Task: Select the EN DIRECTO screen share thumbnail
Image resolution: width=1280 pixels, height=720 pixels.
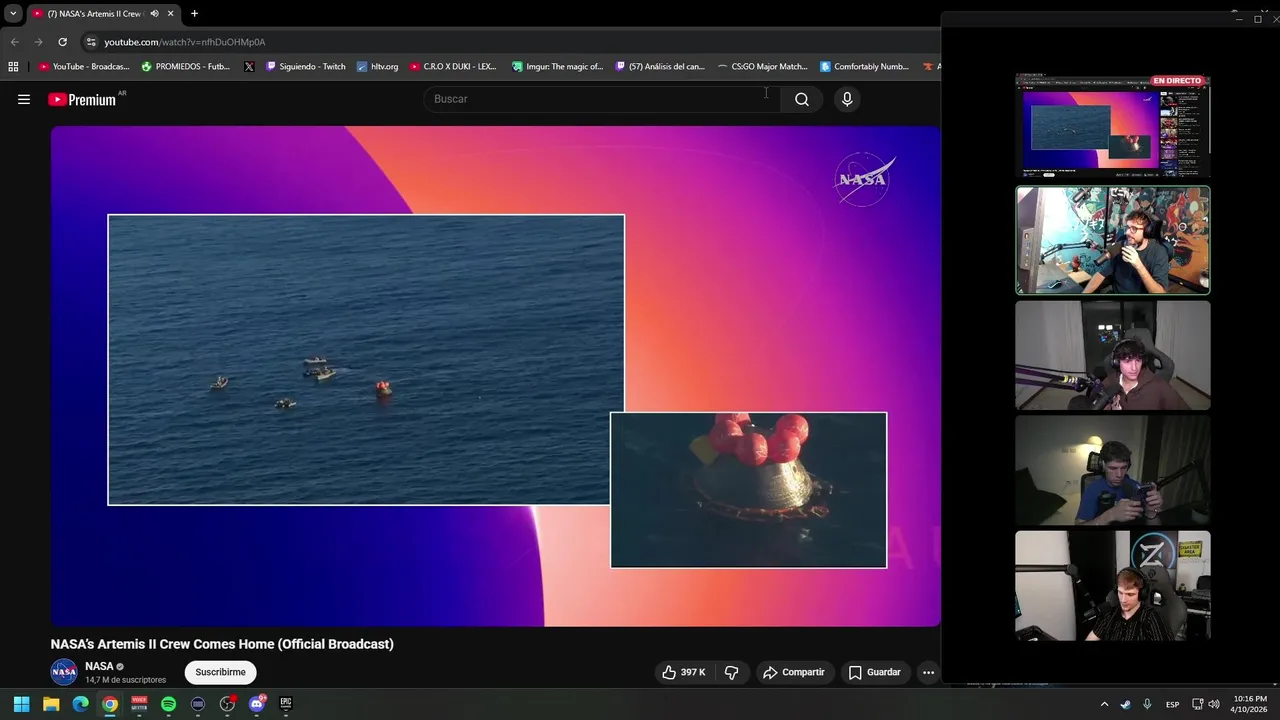Action: coord(1112,126)
